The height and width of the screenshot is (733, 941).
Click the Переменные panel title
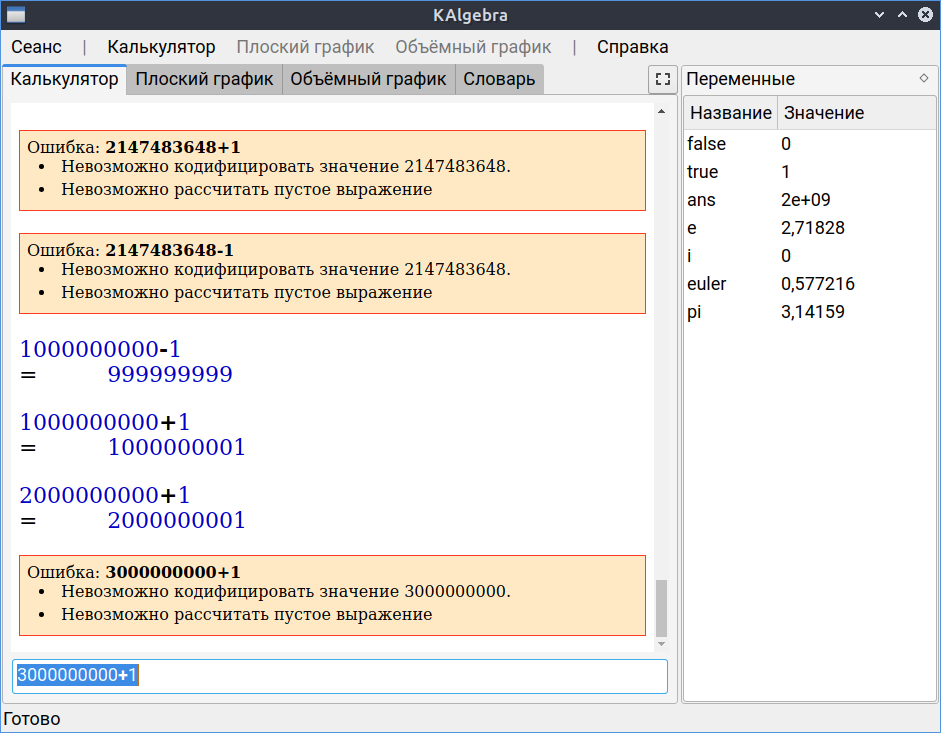(740, 79)
